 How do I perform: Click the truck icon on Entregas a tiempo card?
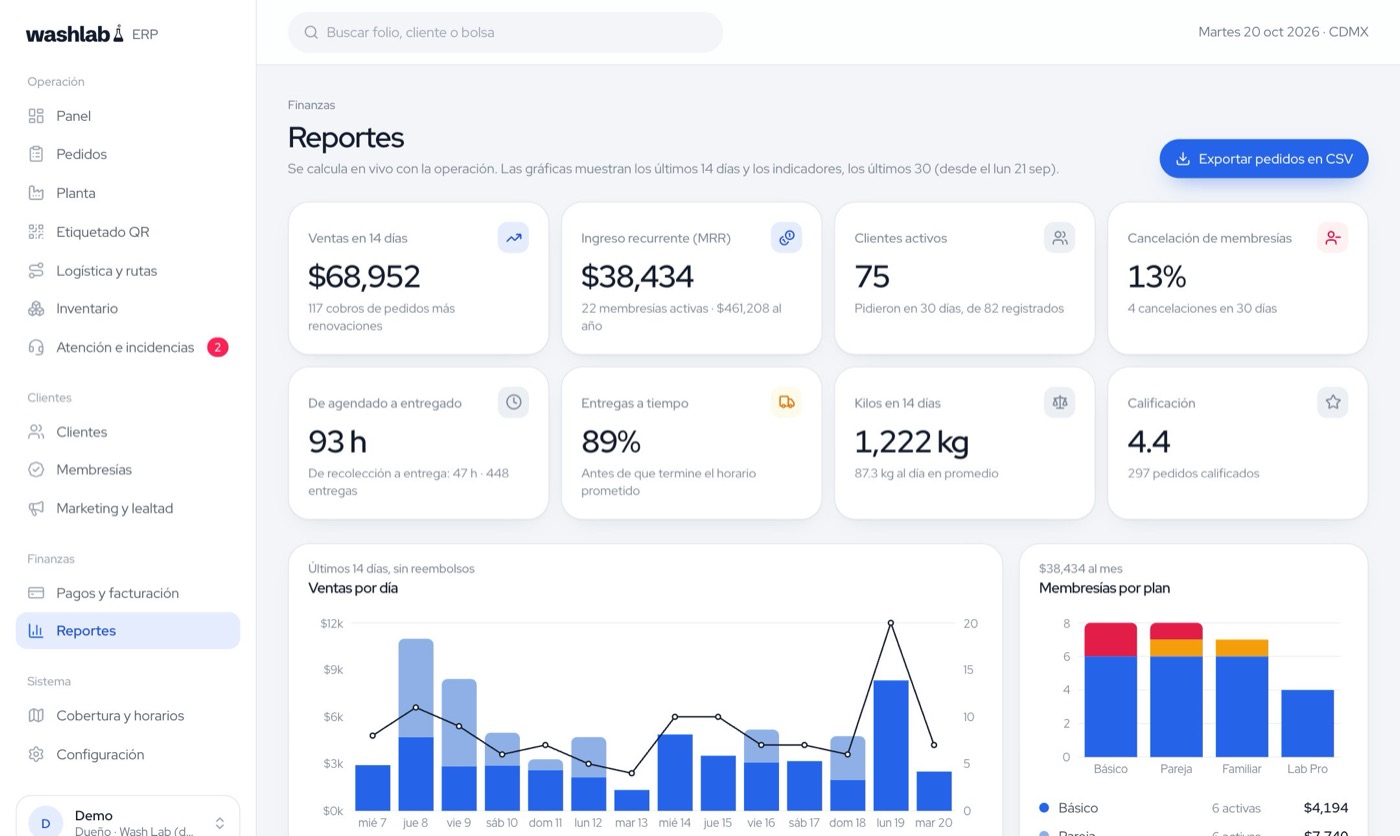(x=786, y=402)
